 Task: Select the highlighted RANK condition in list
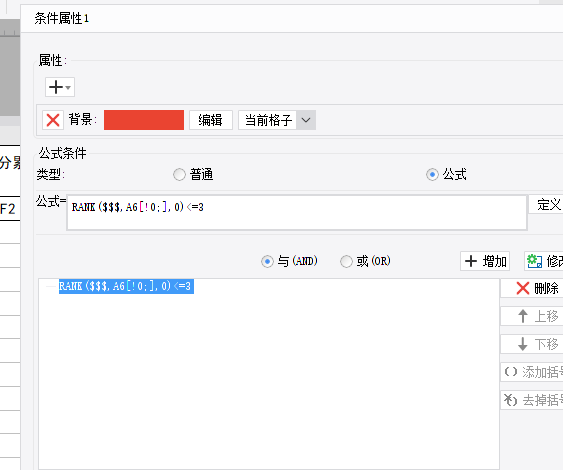(x=126, y=286)
